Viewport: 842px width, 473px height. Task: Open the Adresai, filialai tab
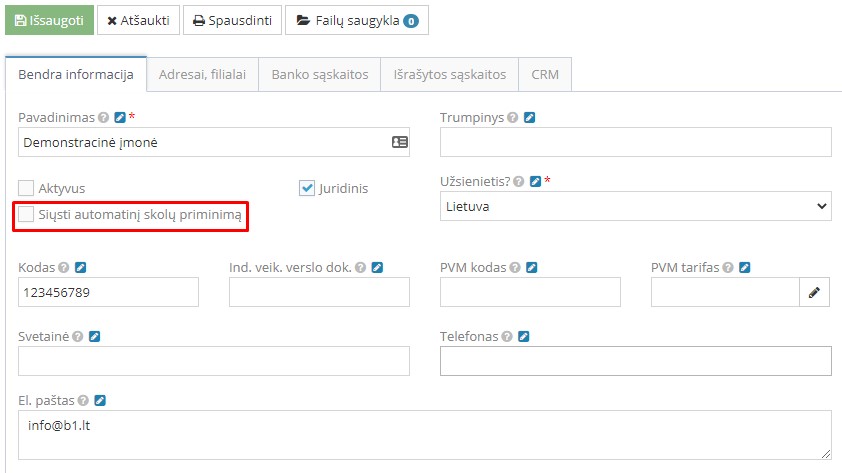point(202,74)
